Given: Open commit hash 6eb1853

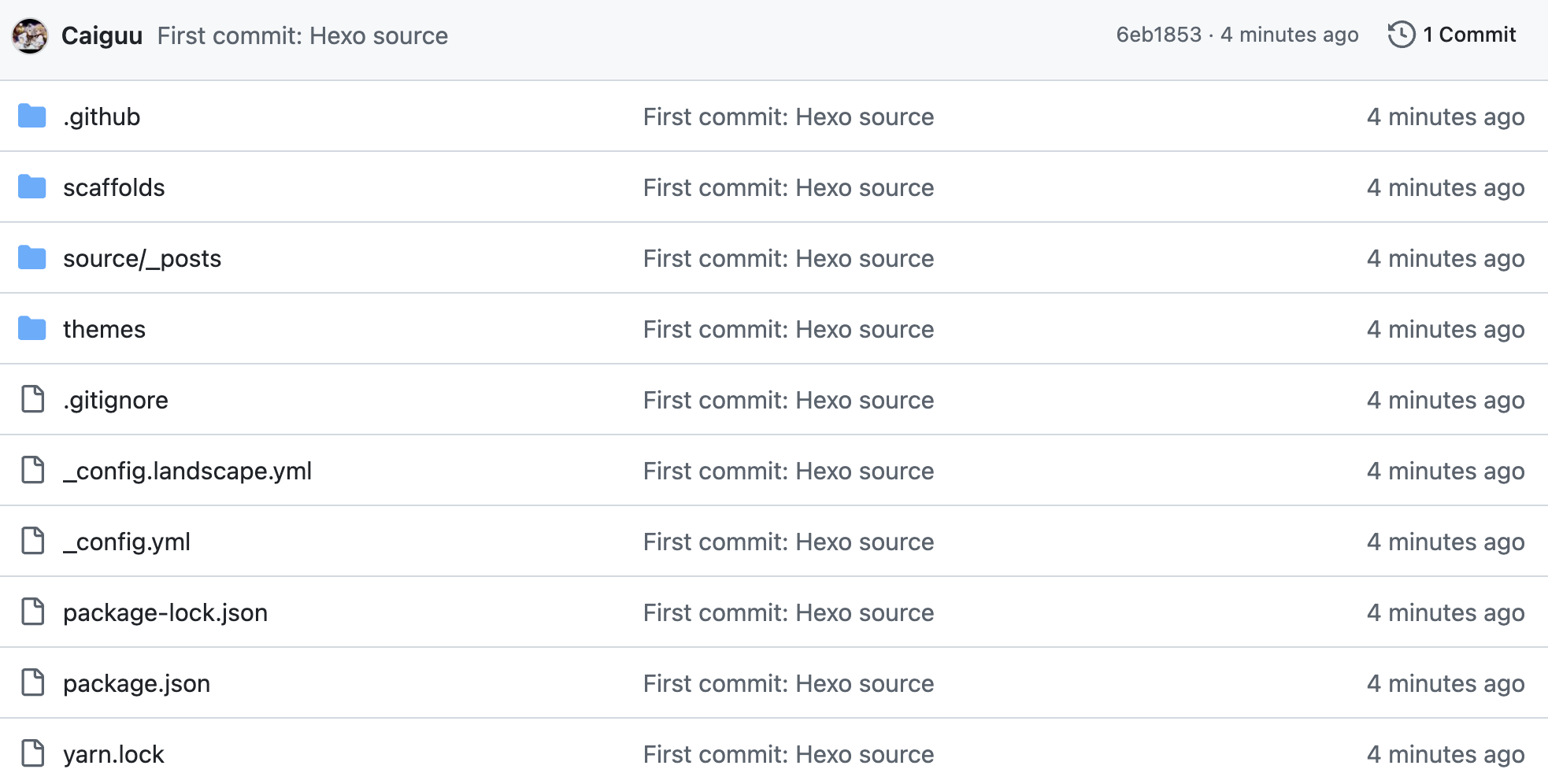Looking at the screenshot, I should (1158, 35).
